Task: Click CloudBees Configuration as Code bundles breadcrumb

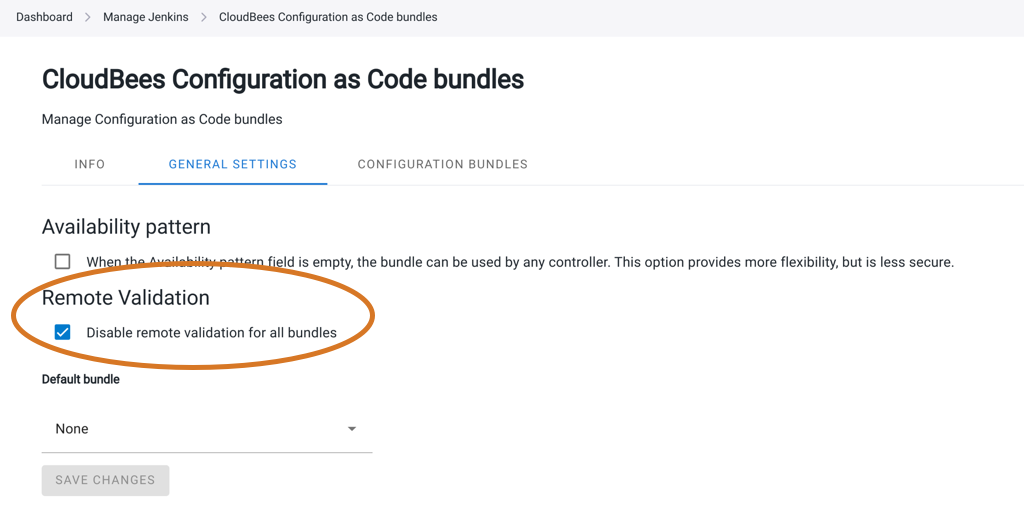Action: point(328,17)
